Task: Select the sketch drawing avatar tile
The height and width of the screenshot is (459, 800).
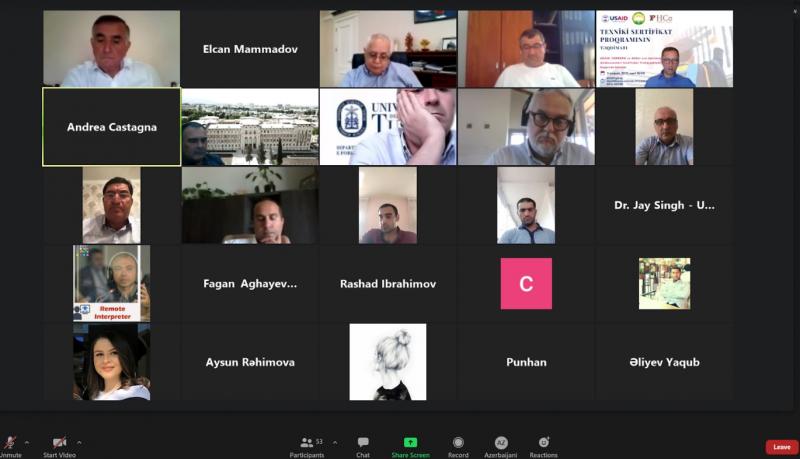Action: 388,362
